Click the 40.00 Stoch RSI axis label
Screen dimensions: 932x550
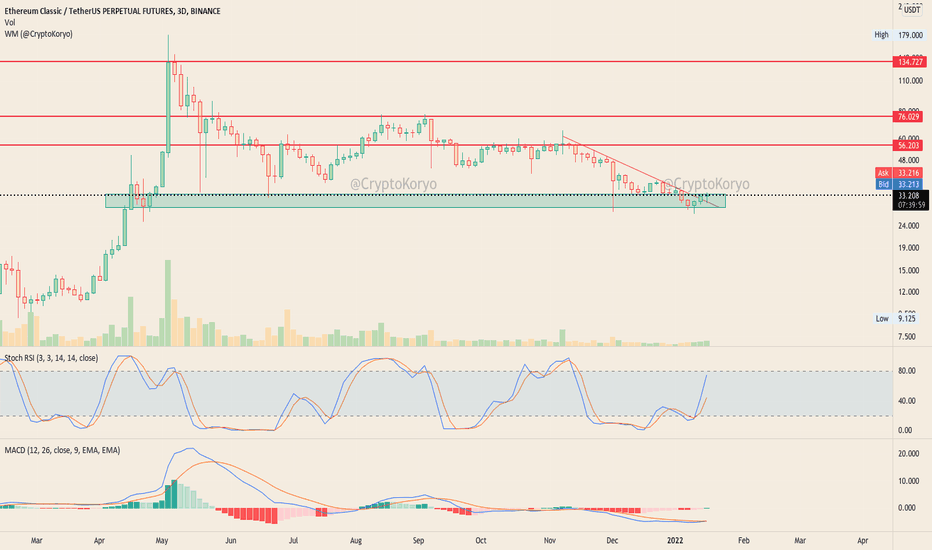pyautogui.click(x=906, y=401)
